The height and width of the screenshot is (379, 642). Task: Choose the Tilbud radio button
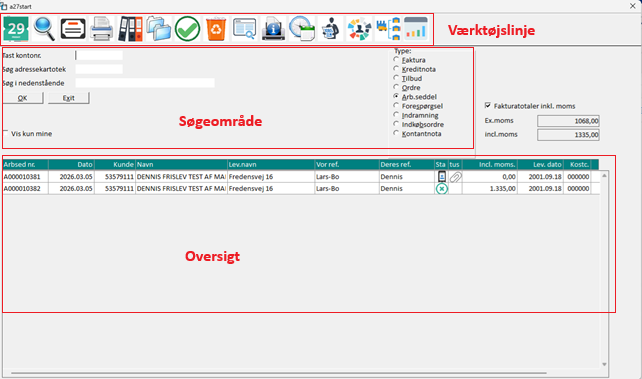[396, 78]
